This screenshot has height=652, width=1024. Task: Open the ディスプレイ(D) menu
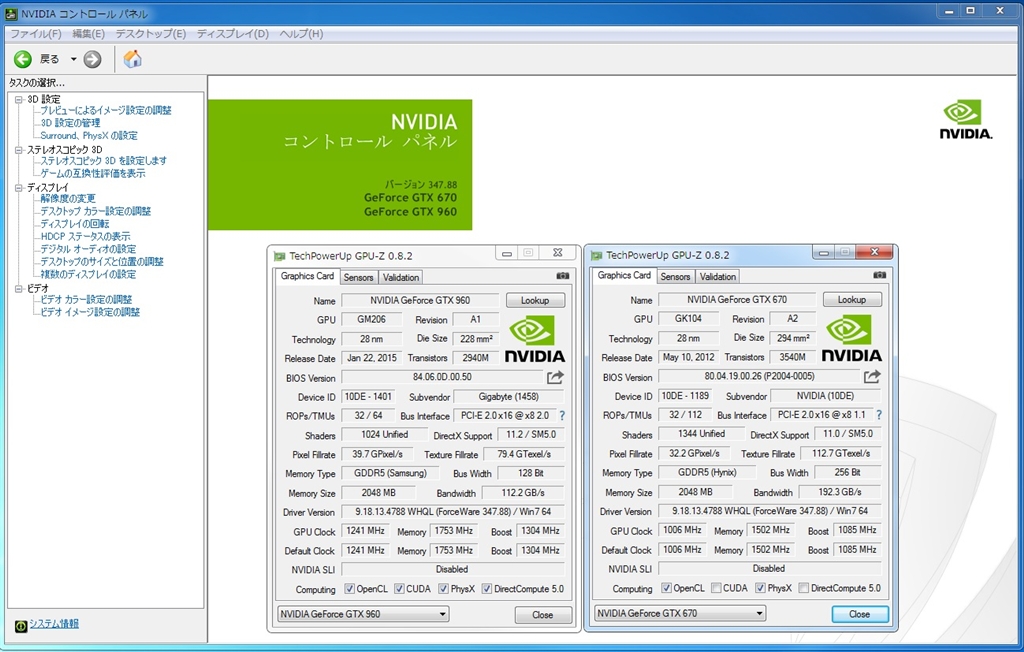(232, 34)
